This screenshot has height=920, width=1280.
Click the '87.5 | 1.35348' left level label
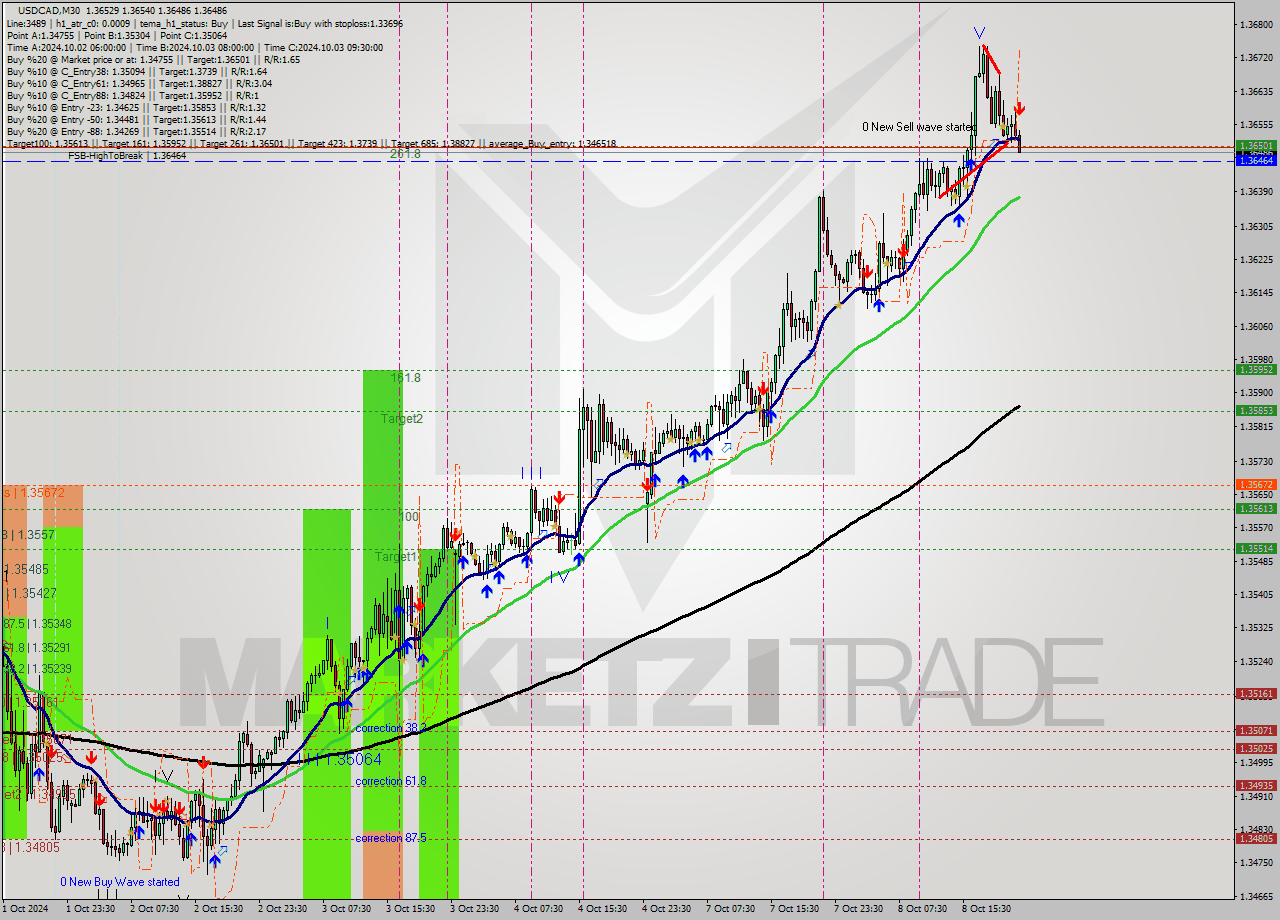point(38,624)
